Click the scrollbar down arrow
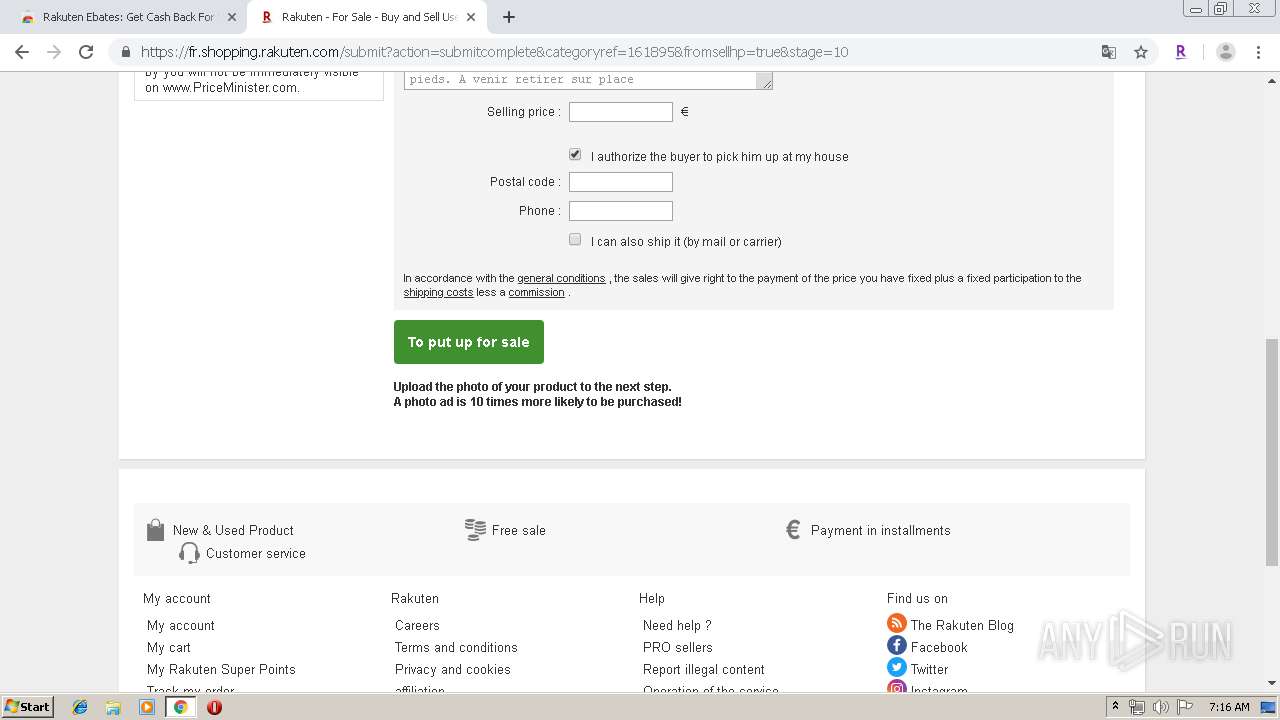This screenshot has height=720, width=1280. pos(1272,683)
